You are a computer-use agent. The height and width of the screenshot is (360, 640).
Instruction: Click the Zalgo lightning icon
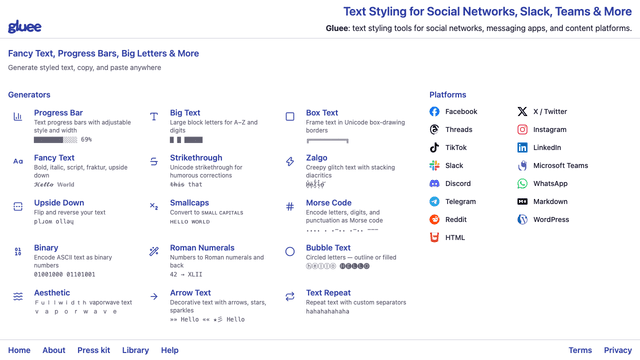point(290,162)
